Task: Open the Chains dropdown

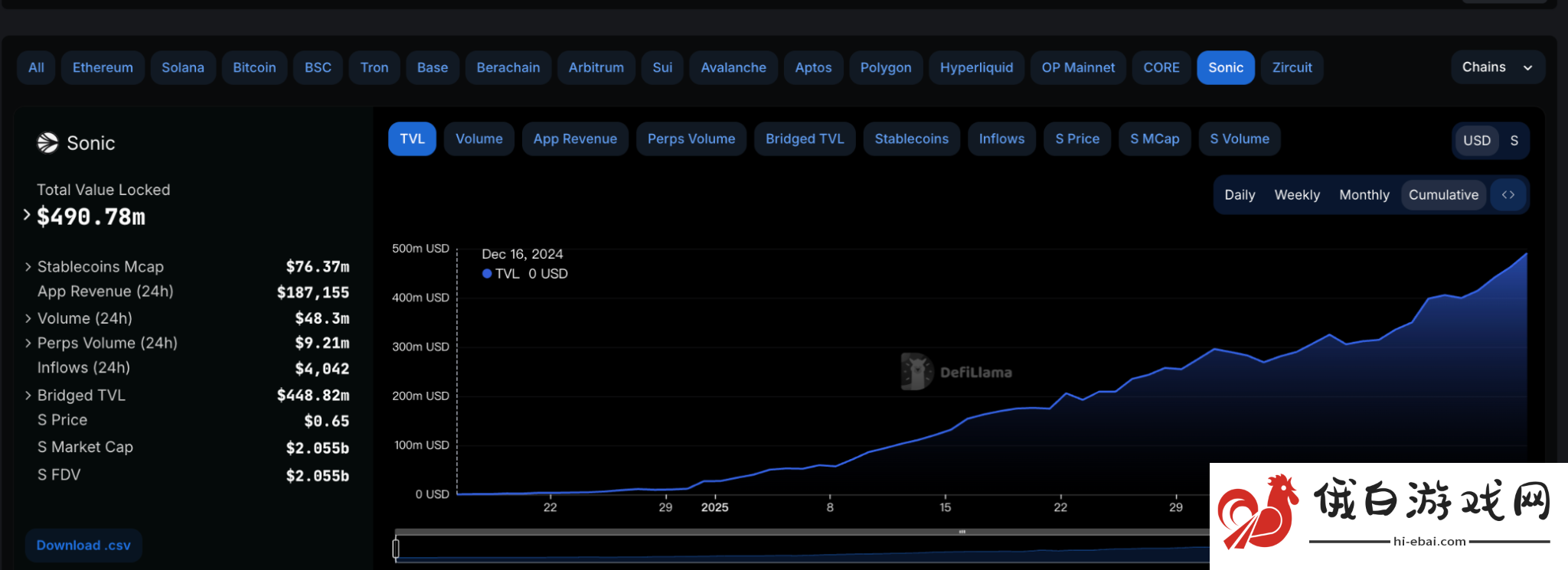Action: [1498, 67]
